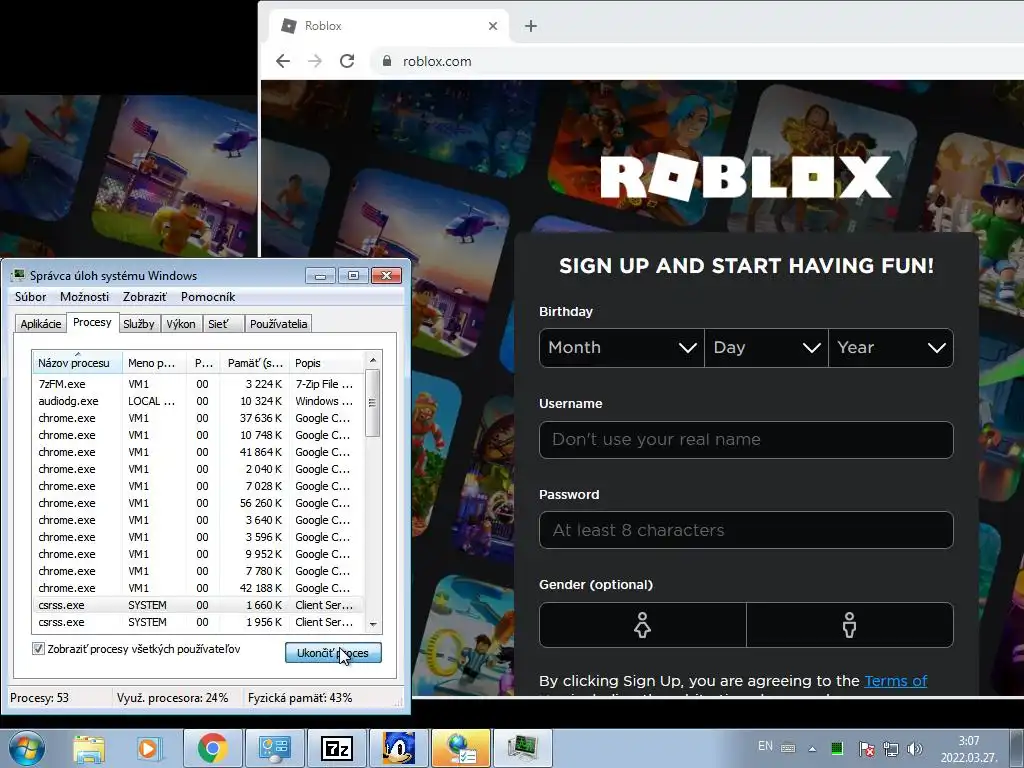Open the Month birthday dropdown

pyautogui.click(x=622, y=348)
